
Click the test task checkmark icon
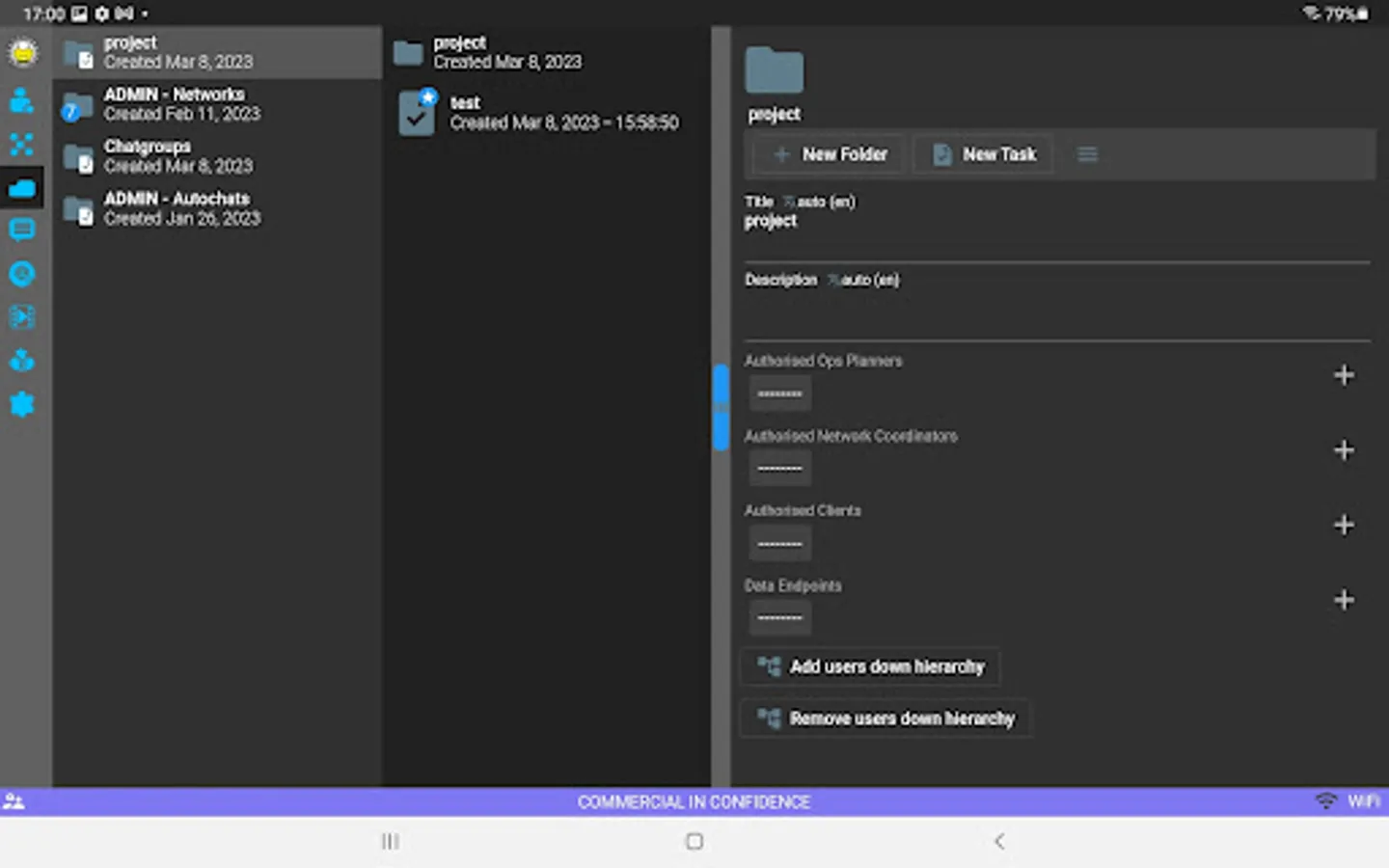tap(418, 113)
